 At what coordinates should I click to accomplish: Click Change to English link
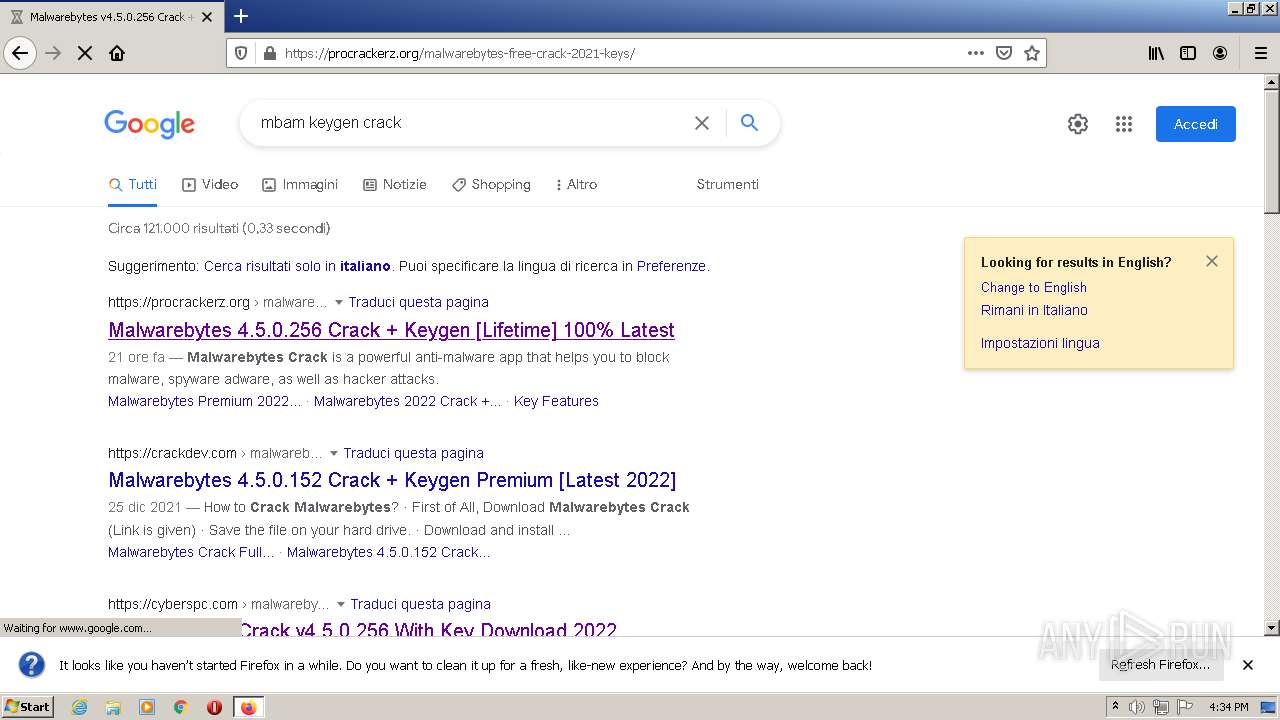[x=1034, y=287]
